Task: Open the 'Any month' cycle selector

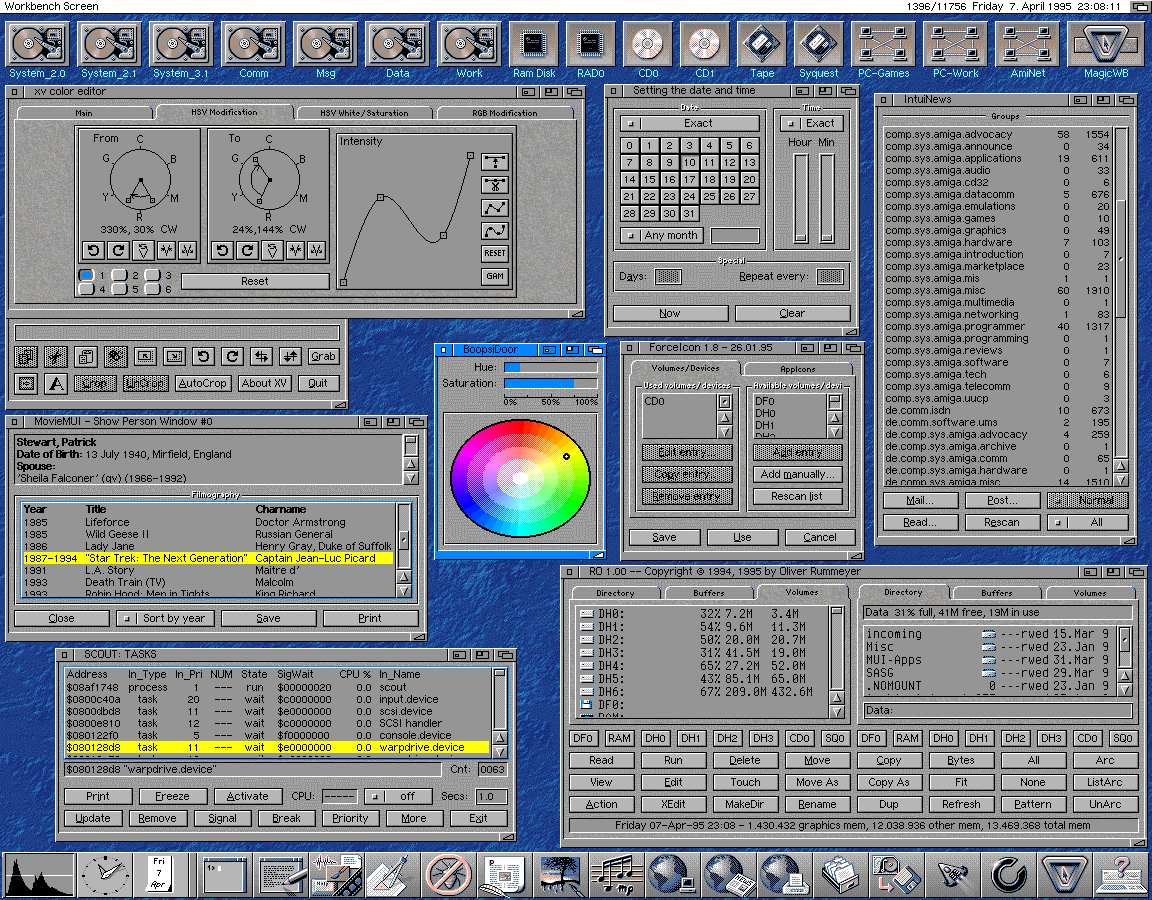Action: 664,236
